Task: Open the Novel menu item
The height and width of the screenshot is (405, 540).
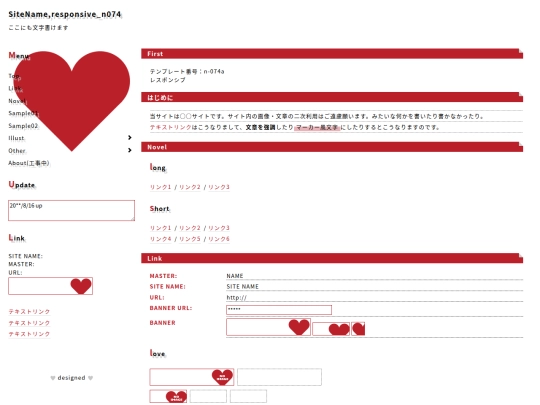Action: click(x=17, y=101)
